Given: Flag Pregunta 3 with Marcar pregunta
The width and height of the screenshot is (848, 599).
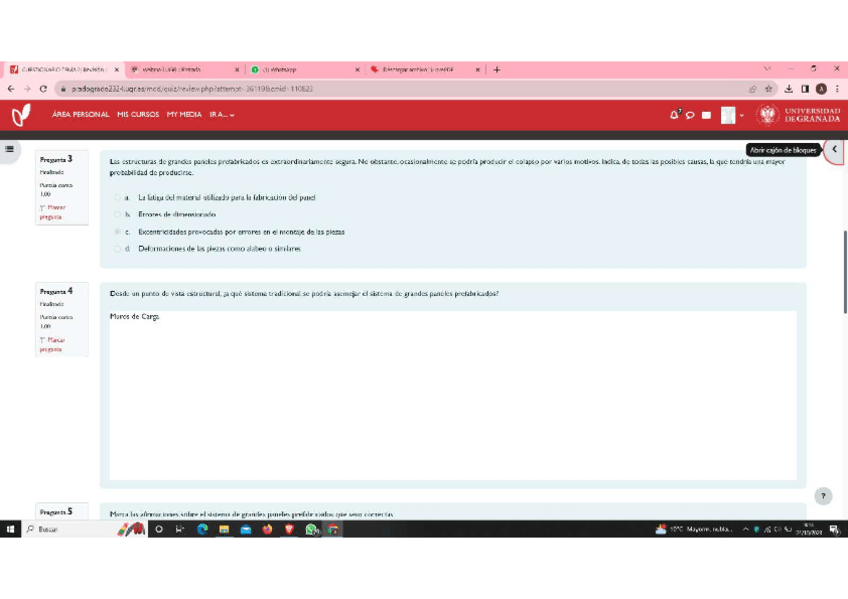Looking at the screenshot, I should pos(52,212).
